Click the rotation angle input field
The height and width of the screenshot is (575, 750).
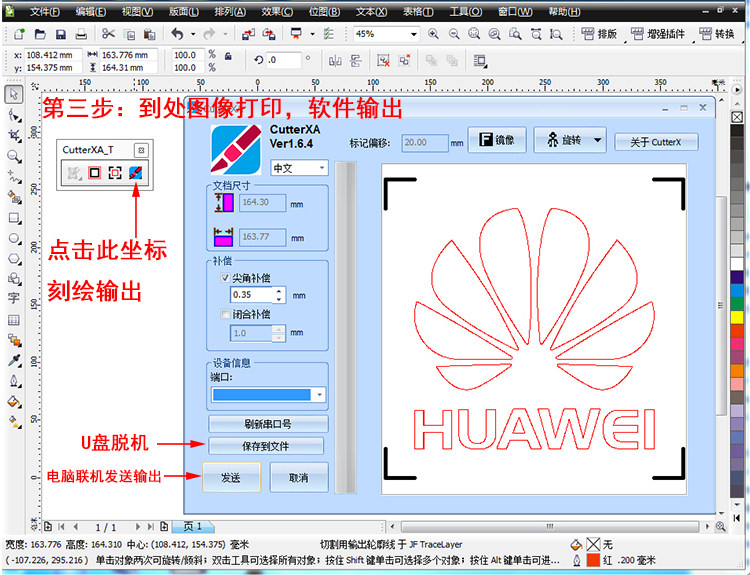[x=284, y=60]
